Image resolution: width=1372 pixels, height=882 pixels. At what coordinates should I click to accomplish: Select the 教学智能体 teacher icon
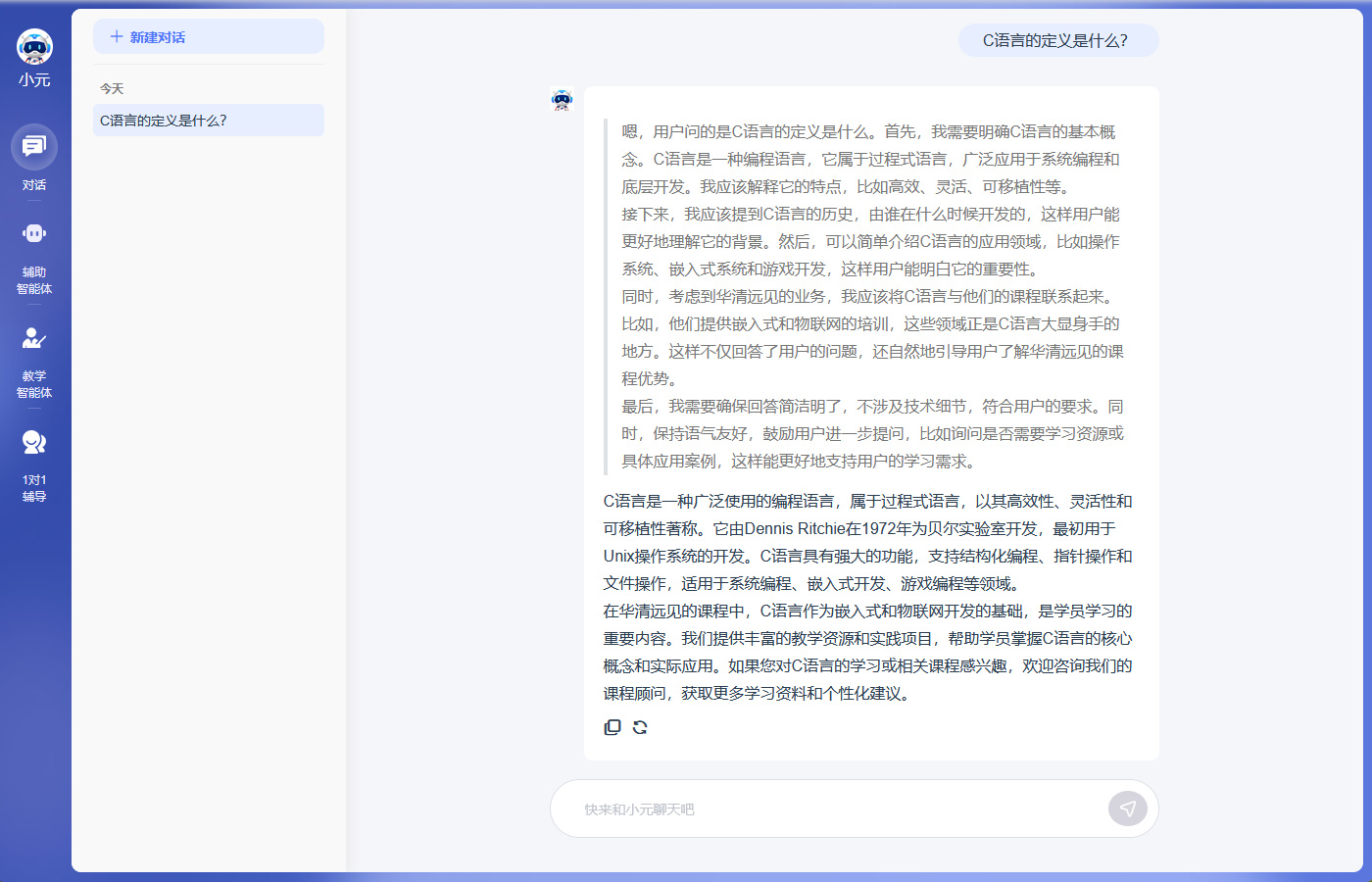click(34, 338)
